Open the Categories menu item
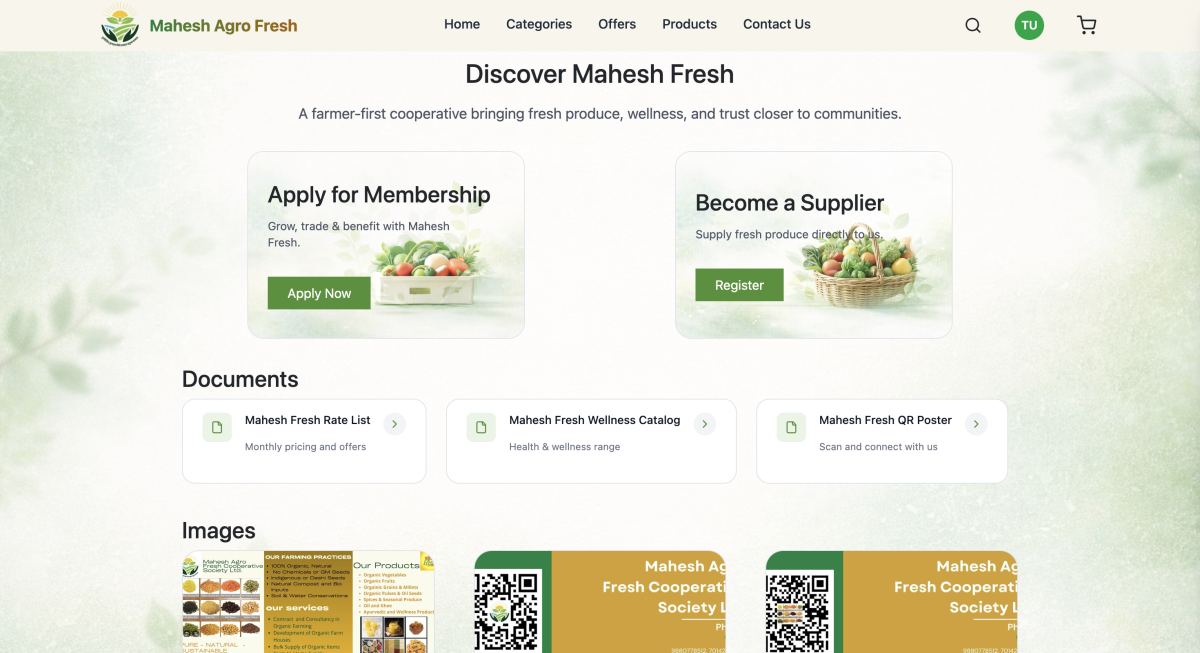This screenshot has width=1200, height=653. (x=539, y=24)
